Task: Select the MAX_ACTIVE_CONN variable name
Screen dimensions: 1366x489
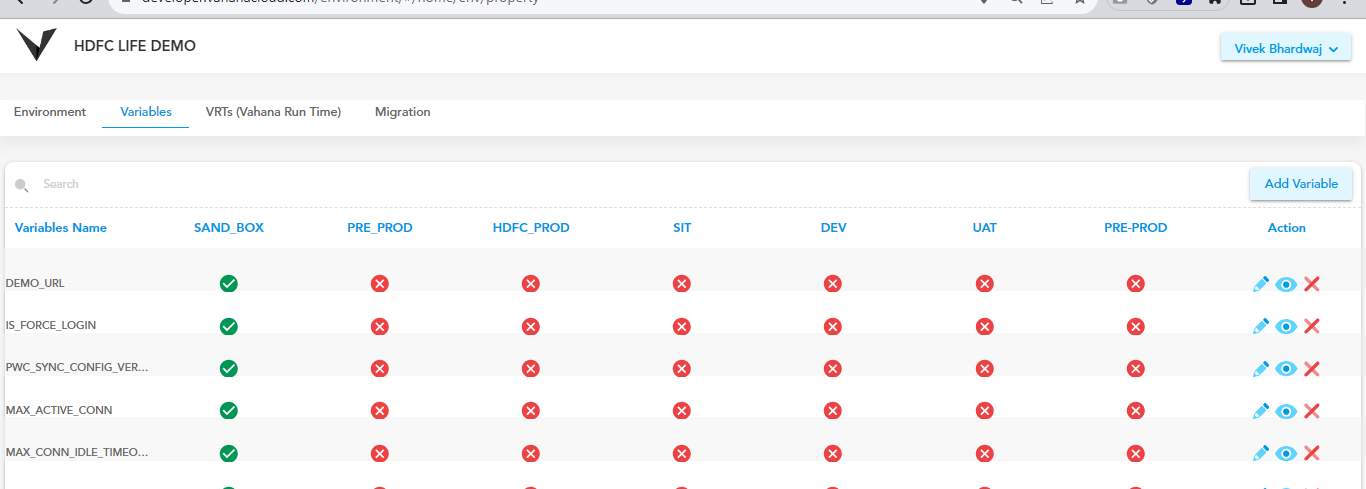Action: point(59,410)
